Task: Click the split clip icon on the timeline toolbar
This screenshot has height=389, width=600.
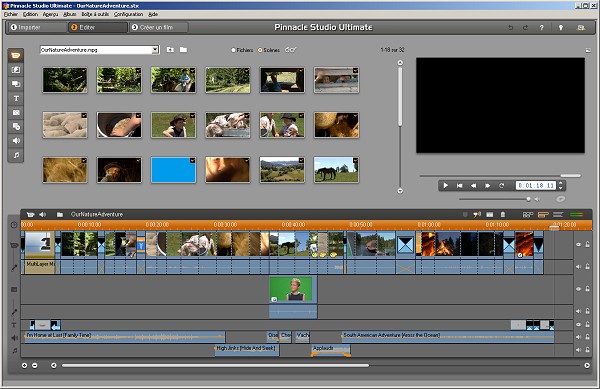Action: 490,215
